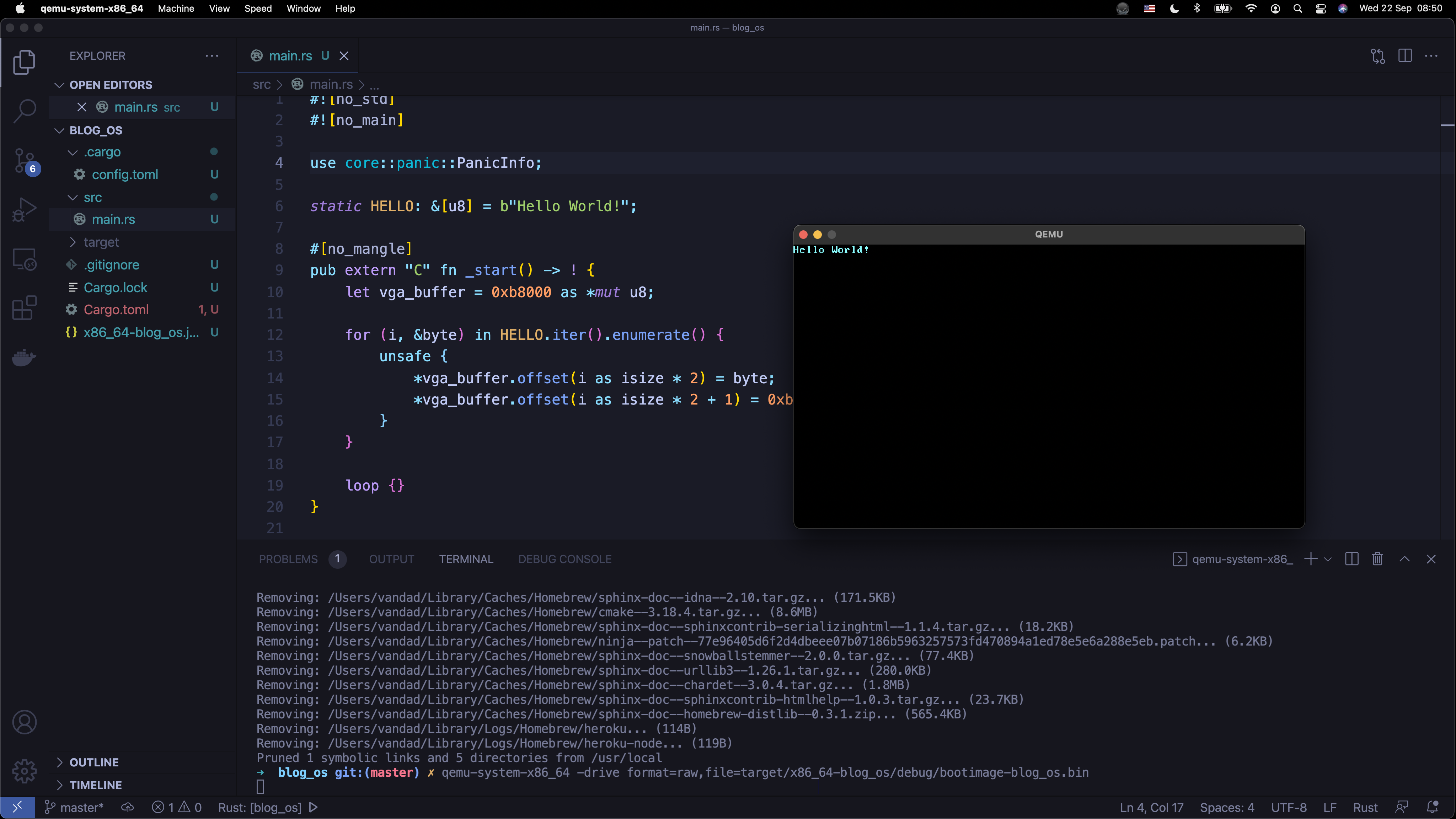Click the remote window indicator in status bar

[x=17, y=807]
